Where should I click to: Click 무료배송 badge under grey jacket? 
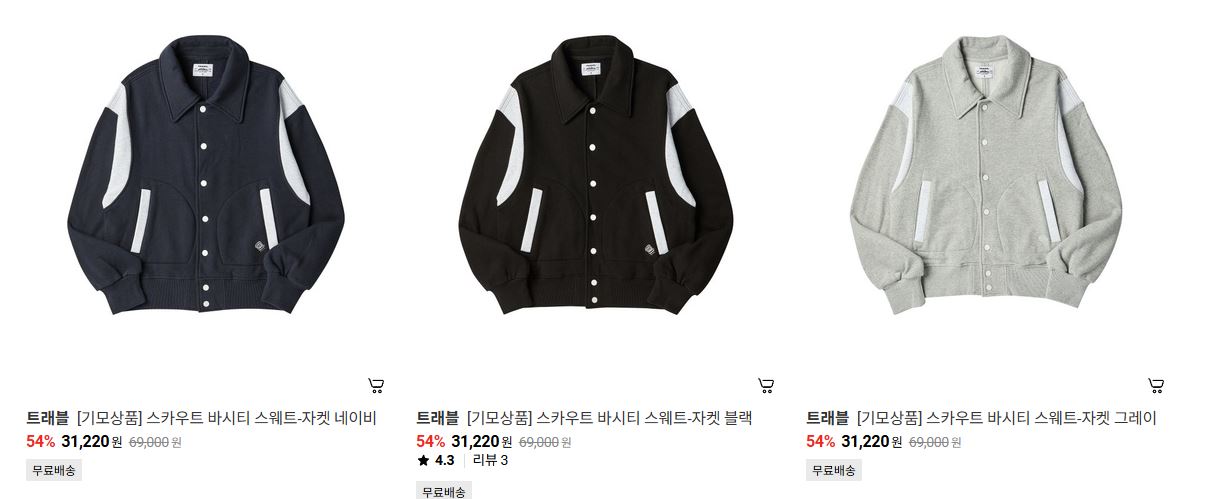click(834, 470)
